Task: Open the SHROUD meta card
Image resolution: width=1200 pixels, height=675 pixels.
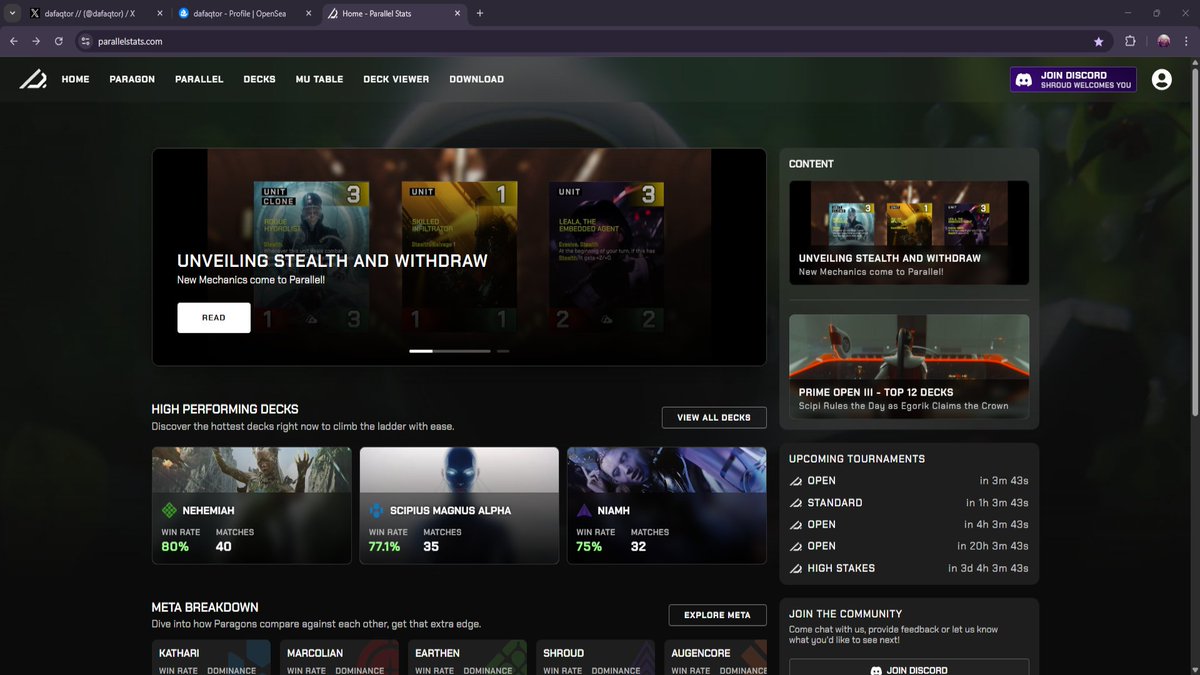Action: tap(595, 657)
